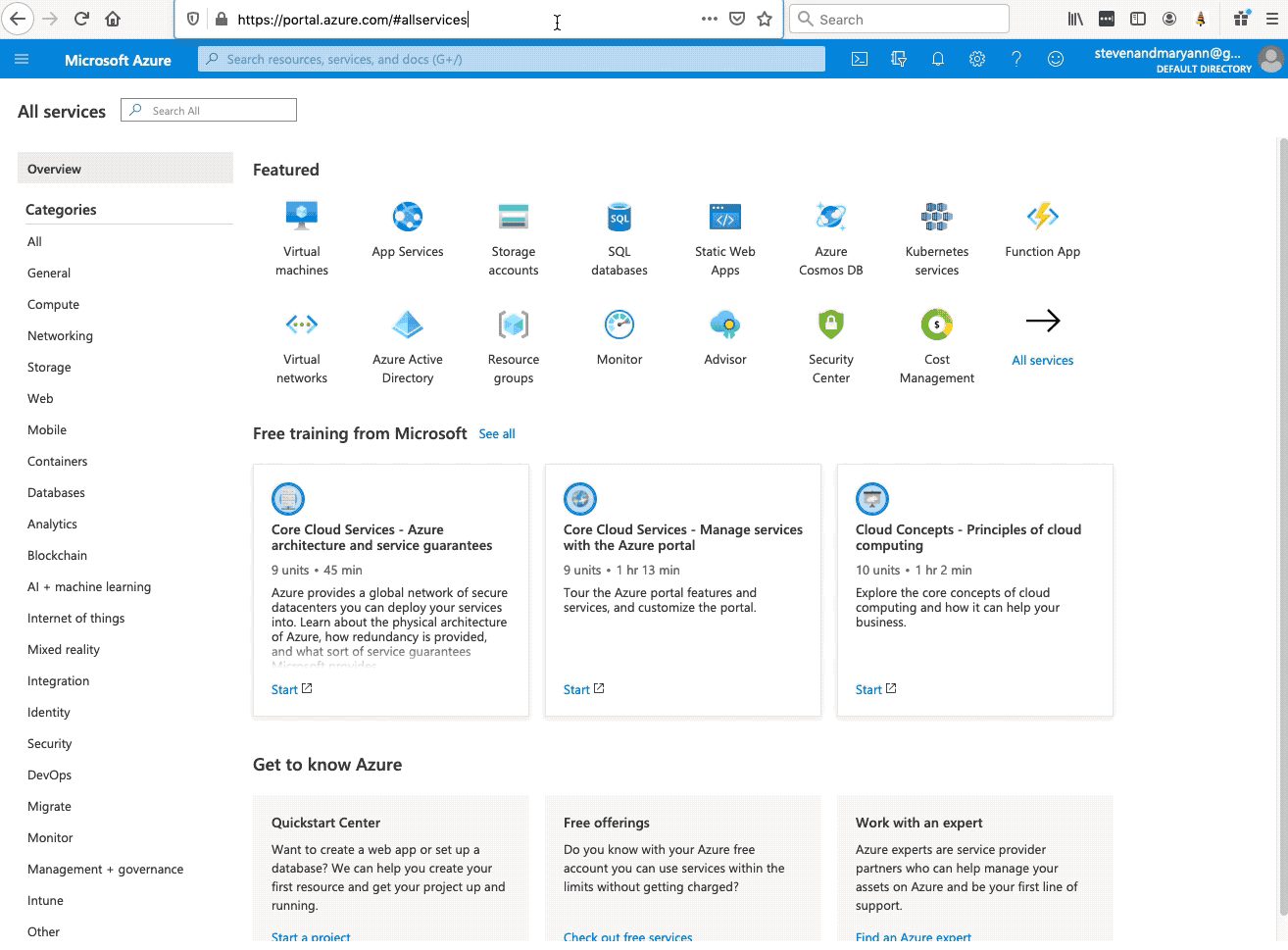Open Directory and subscription filter icon

tap(899, 59)
